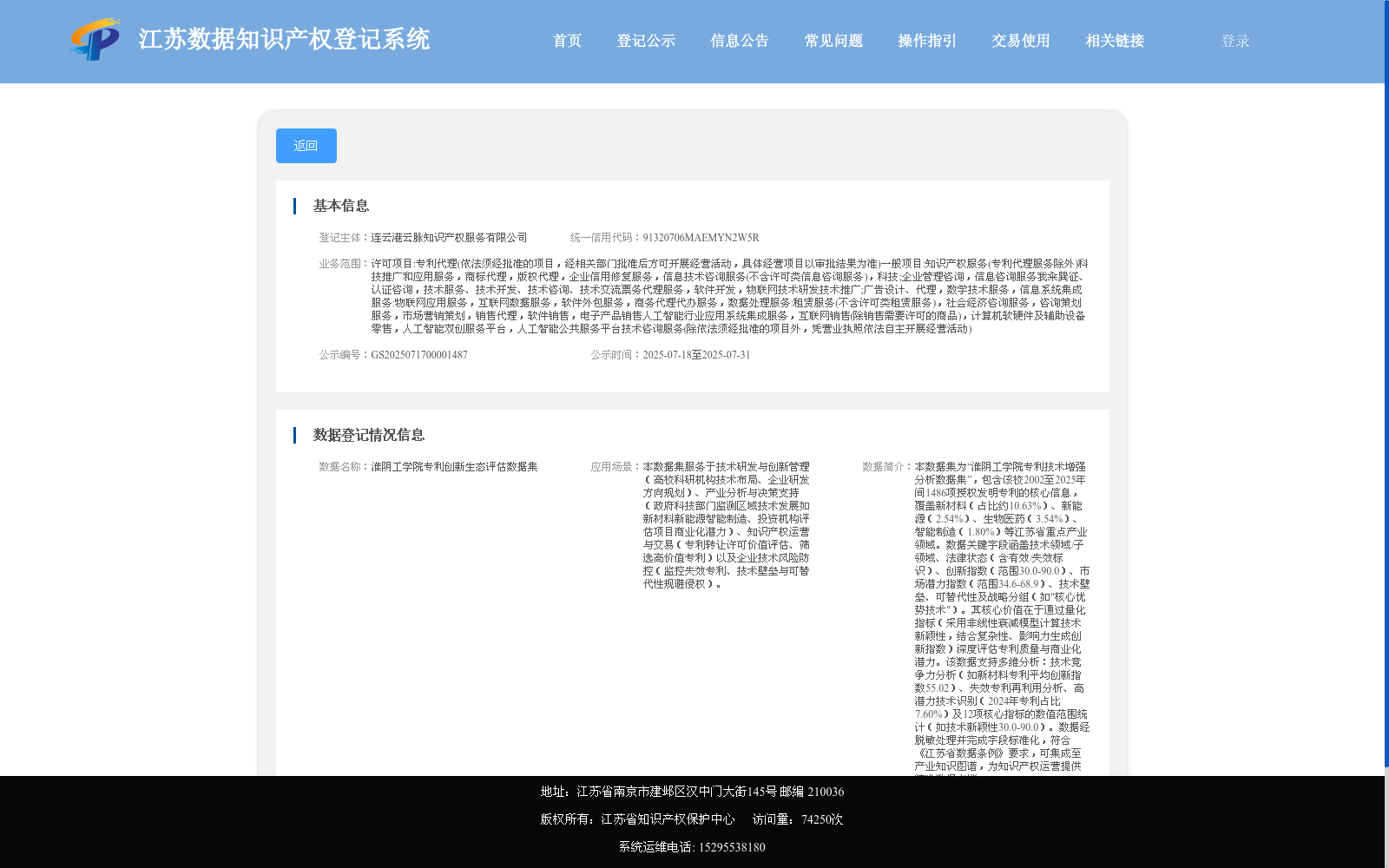The width and height of the screenshot is (1389, 868).
Task: Open the 登记公示 menu item
Action: (x=646, y=41)
